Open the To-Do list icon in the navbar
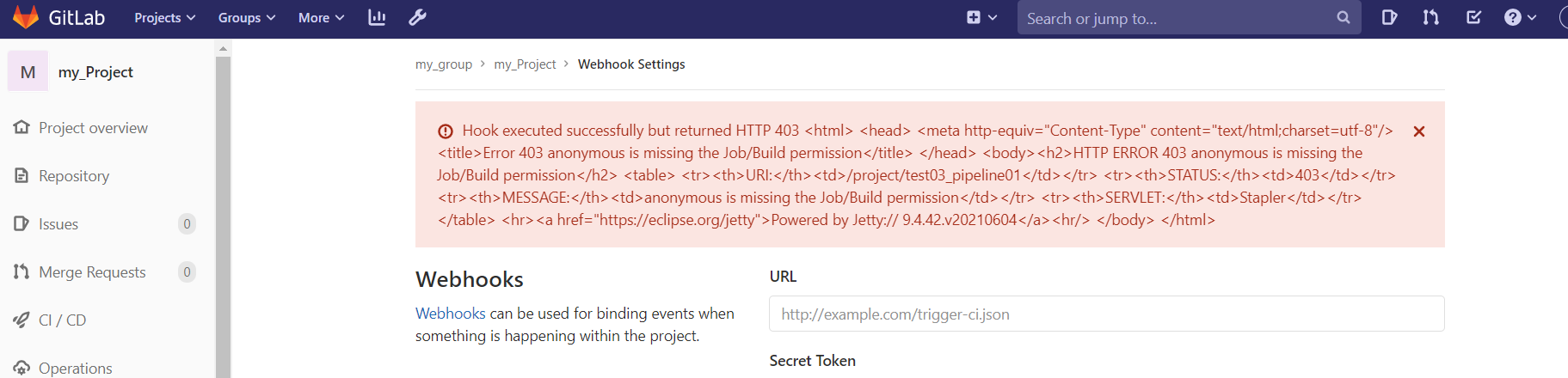 click(1473, 17)
